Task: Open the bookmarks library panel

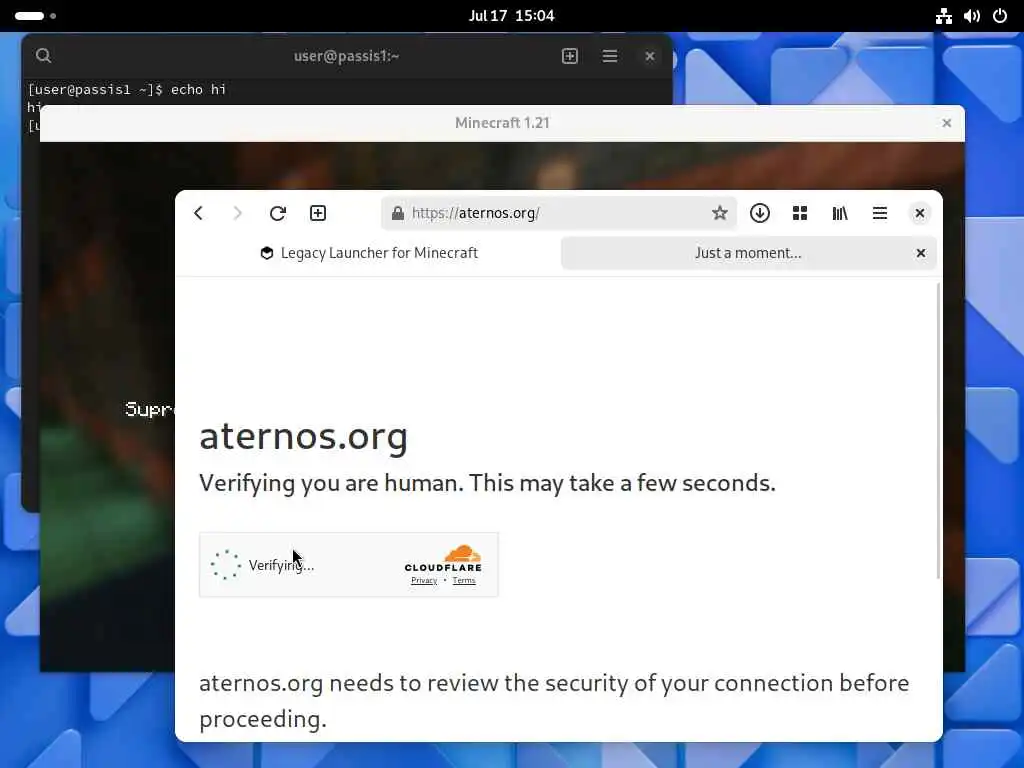Action: [x=840, y=213]
